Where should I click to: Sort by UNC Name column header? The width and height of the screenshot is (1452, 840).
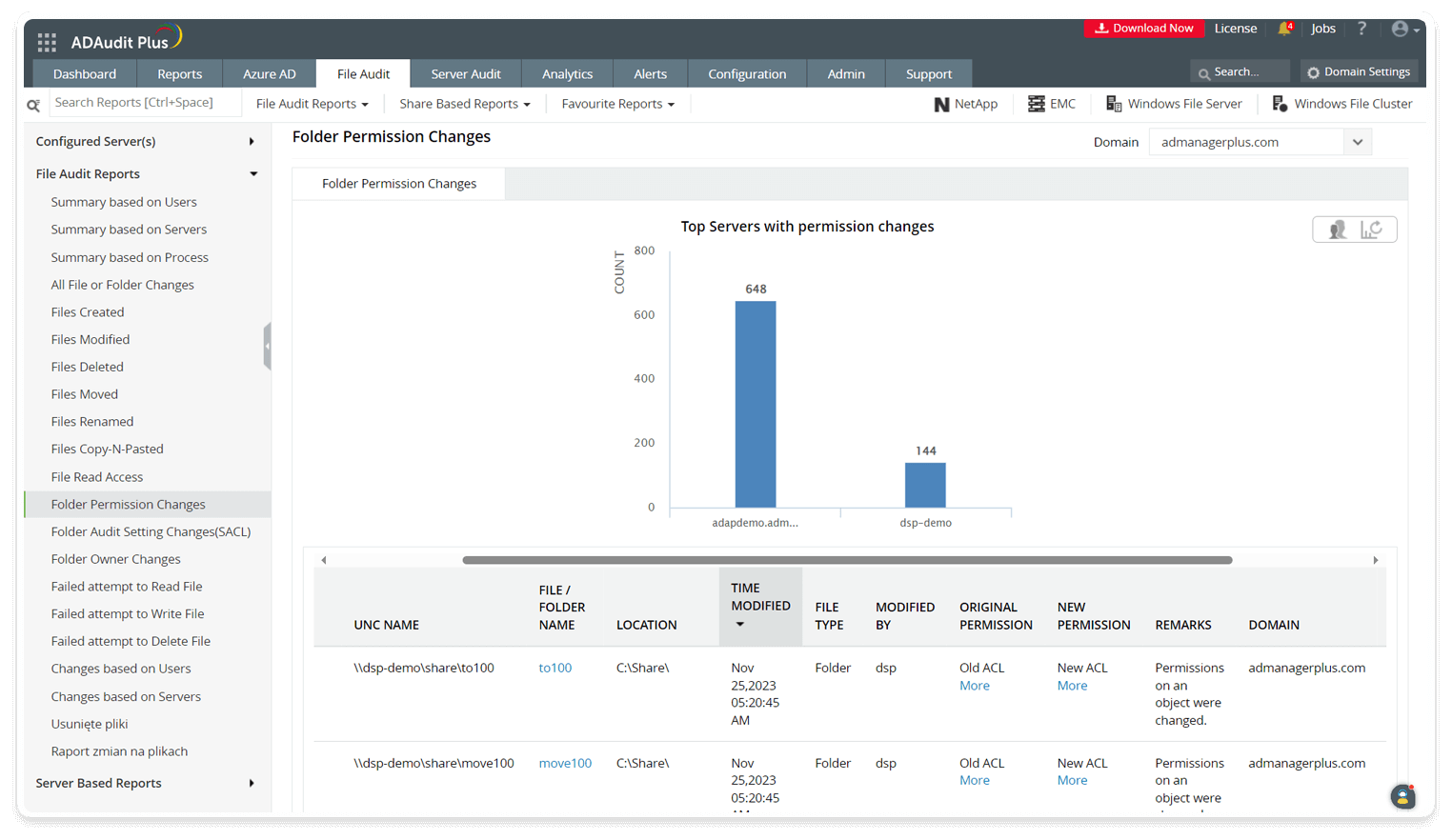387,625
